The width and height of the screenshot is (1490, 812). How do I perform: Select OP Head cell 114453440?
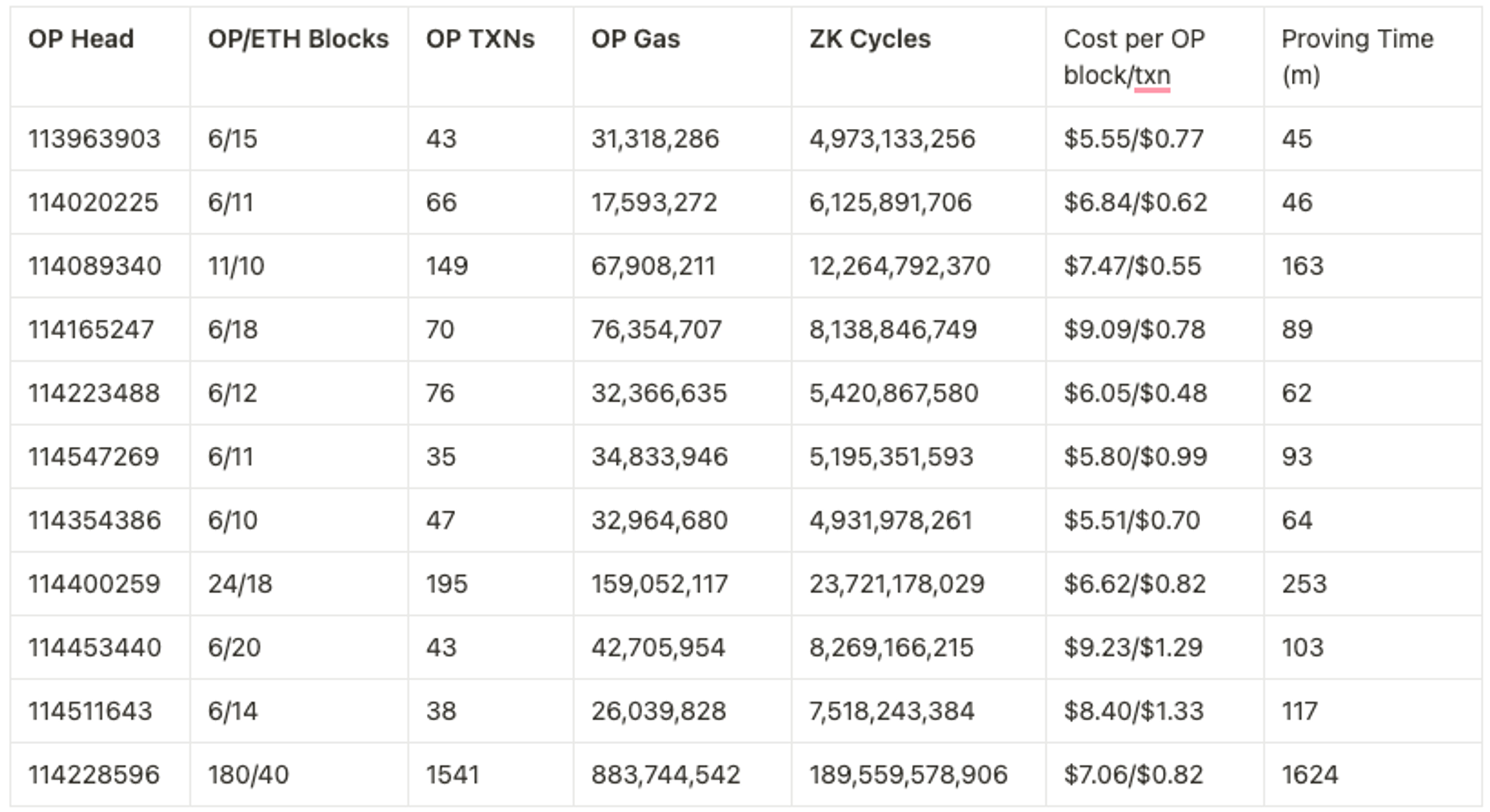95,647
